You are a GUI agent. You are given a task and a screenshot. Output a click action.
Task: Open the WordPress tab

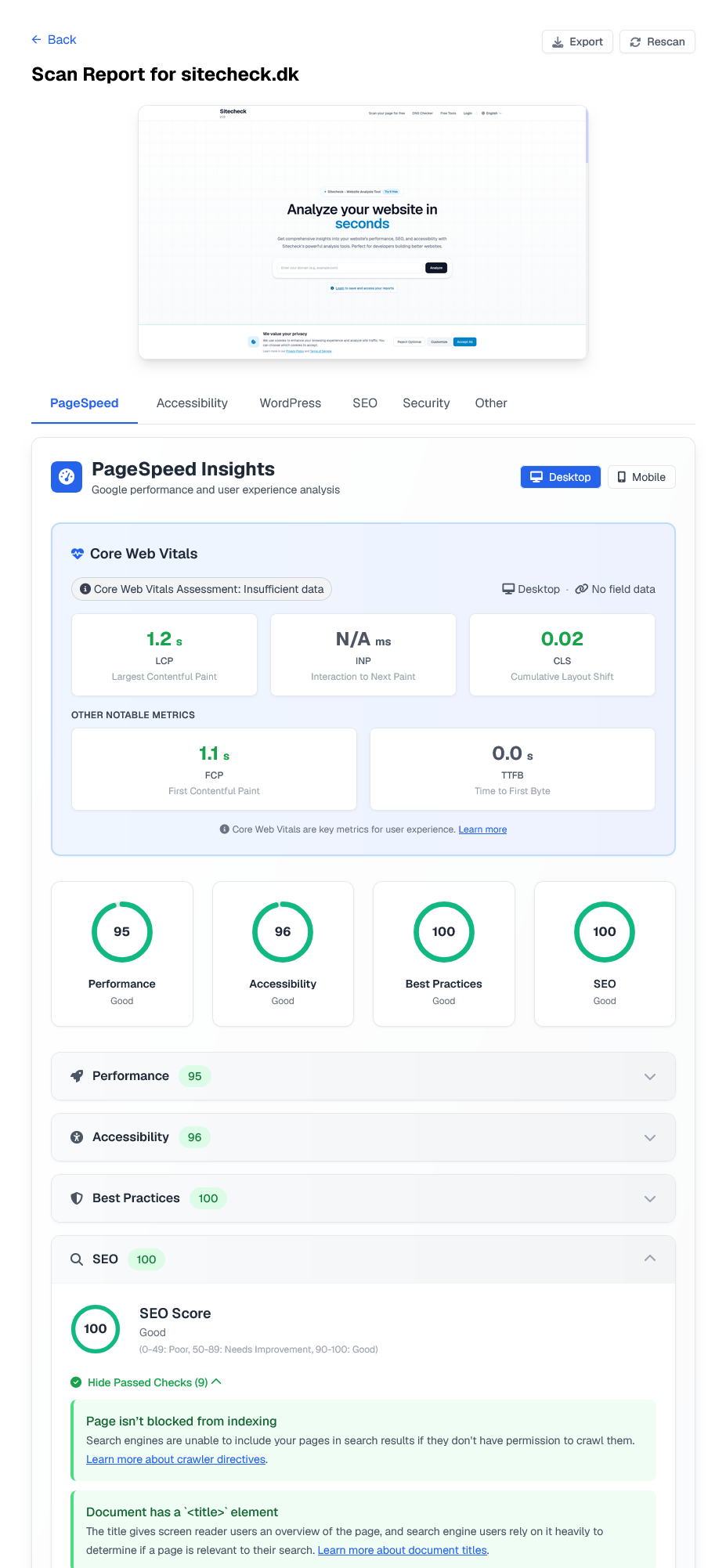pyautogui.click(x=290, y=403)
